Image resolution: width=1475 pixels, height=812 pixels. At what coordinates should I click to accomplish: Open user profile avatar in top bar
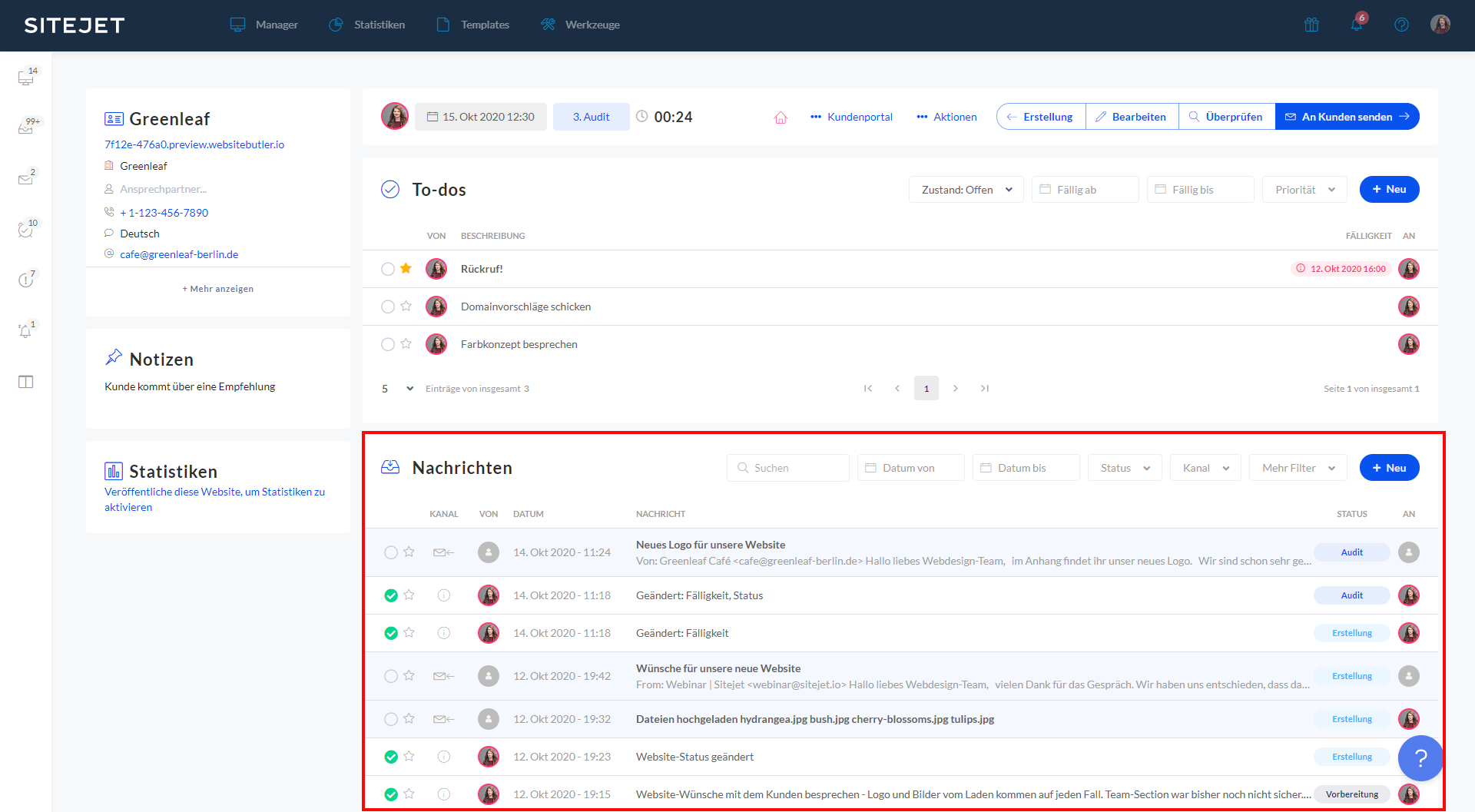point(1440,24)
